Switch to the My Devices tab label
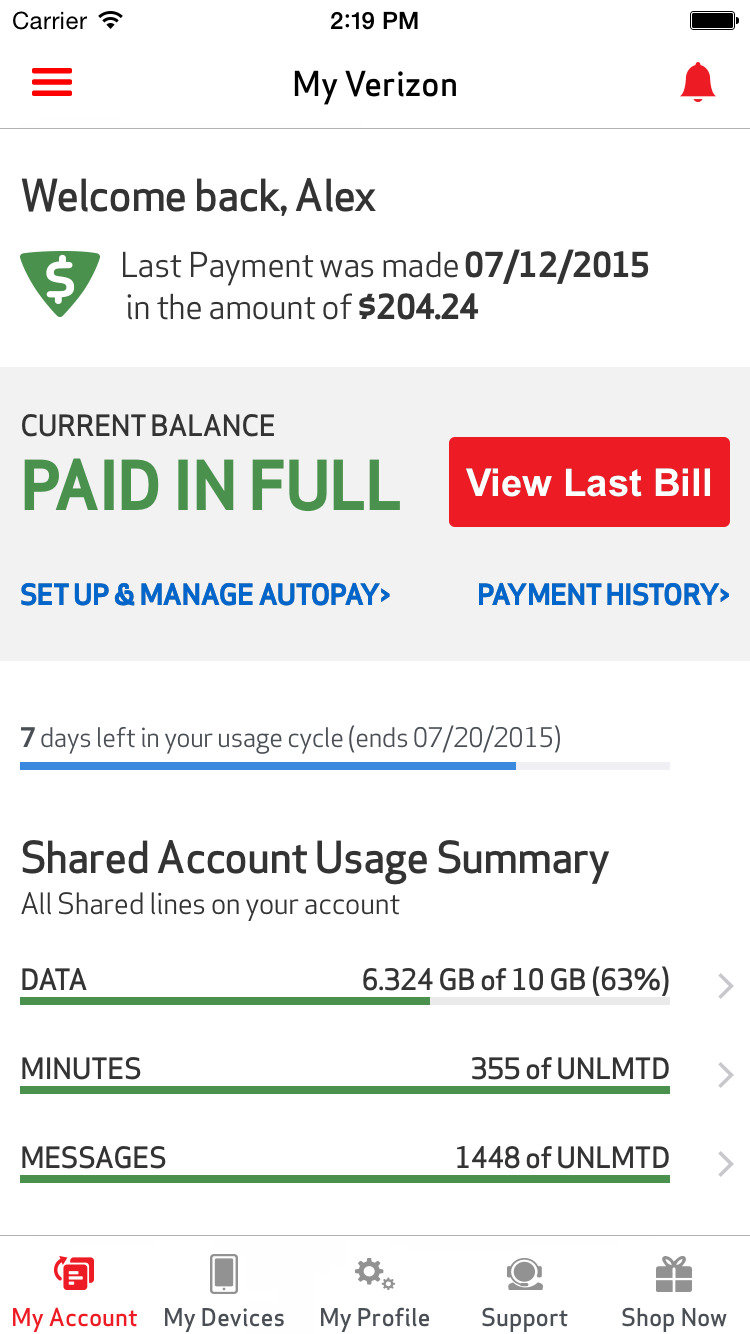Screen dimensions: 750x1334 click(224, 1317)
